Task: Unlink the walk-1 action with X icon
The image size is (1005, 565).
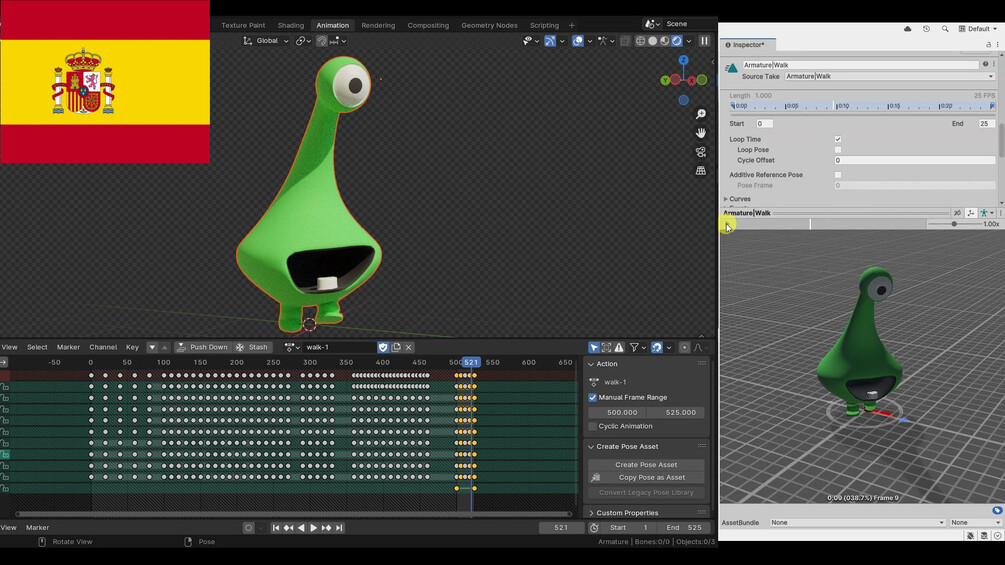Action: pyautogui.click(x=408, y=347)
